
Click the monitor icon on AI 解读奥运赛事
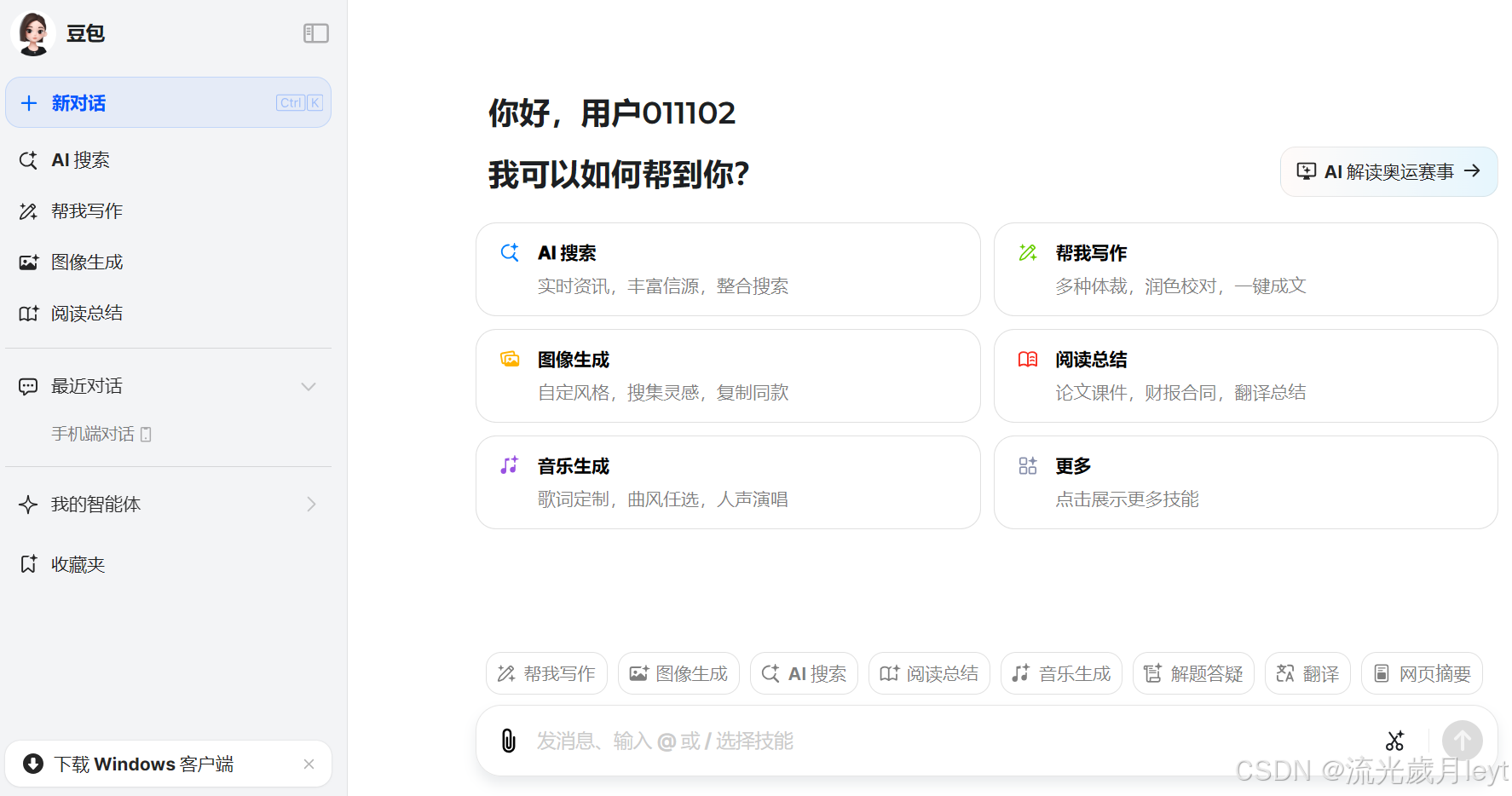pos(1306,171)
